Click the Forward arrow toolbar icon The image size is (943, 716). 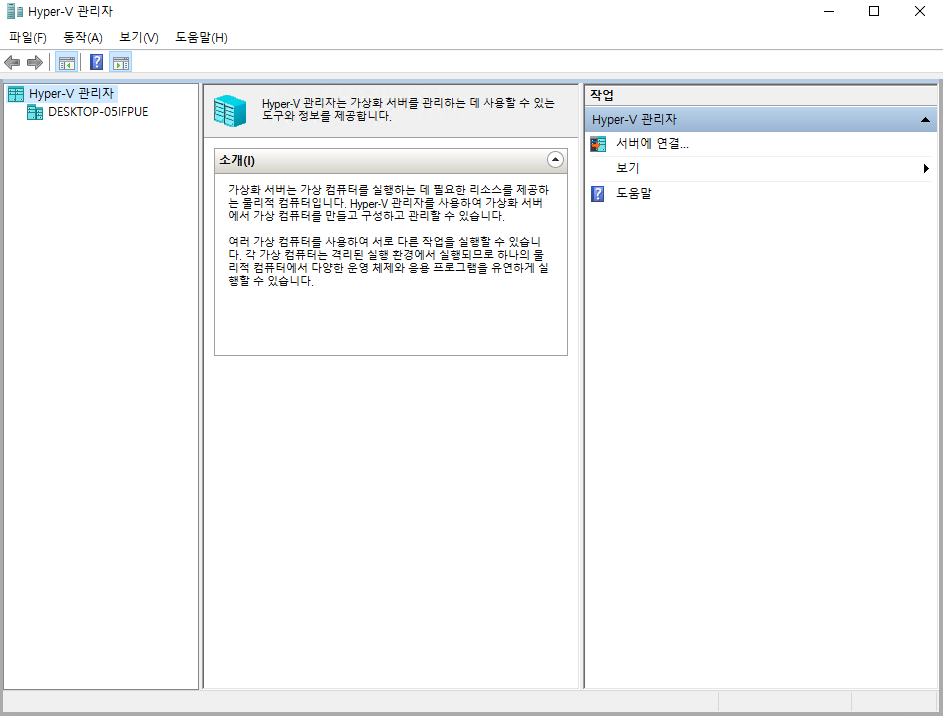click(x=35, y=62)
